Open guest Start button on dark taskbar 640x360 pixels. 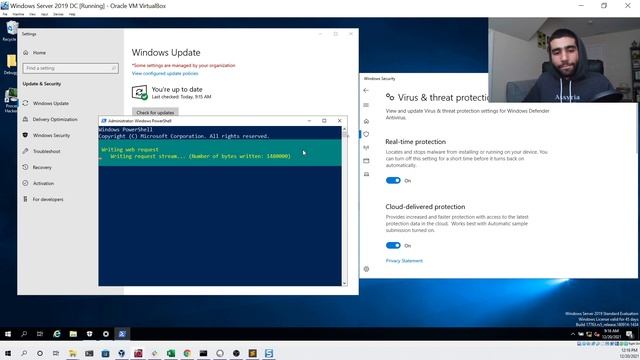click(x=8, y=334)
